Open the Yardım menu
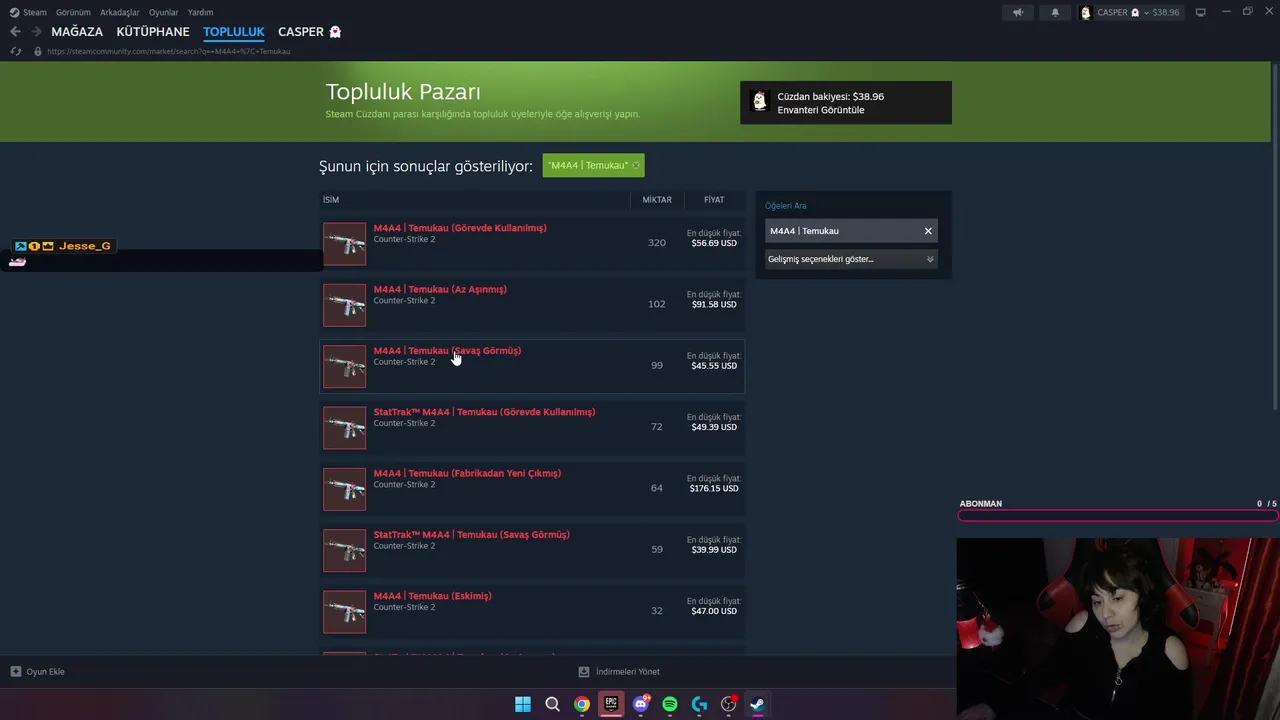 pyautogui.click(x=200, y=12)
